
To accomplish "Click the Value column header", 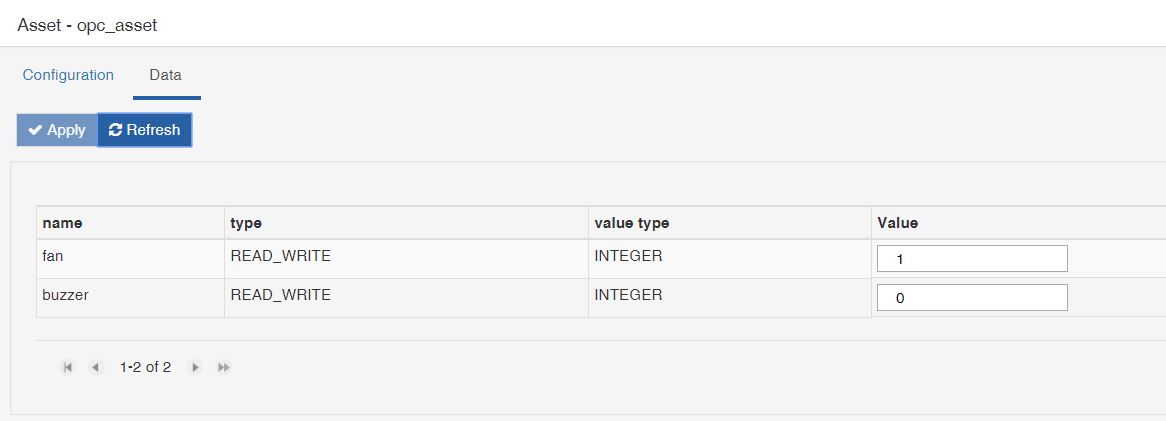I will click(x=1019, y=223).
